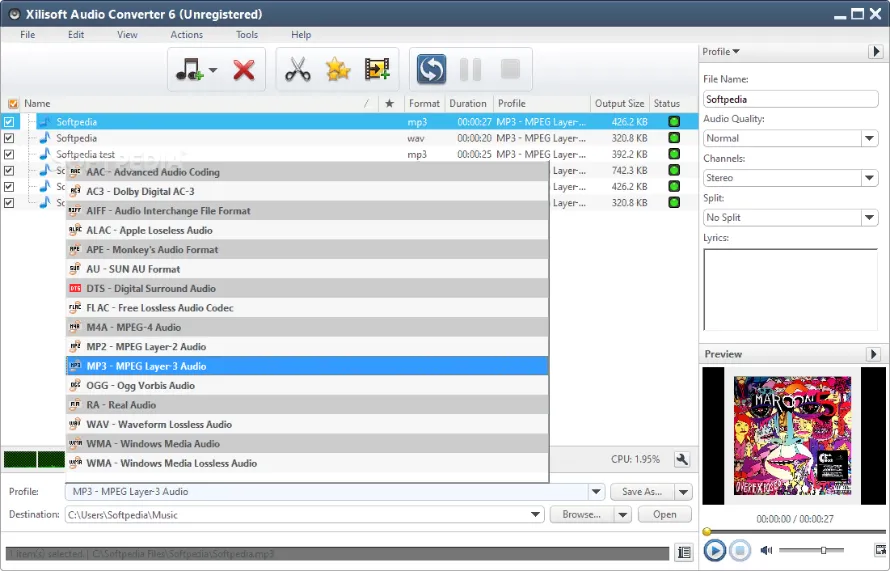
Task: Uncheck the first Softpedia mp3 file checkbox
Action: (9, 122)
